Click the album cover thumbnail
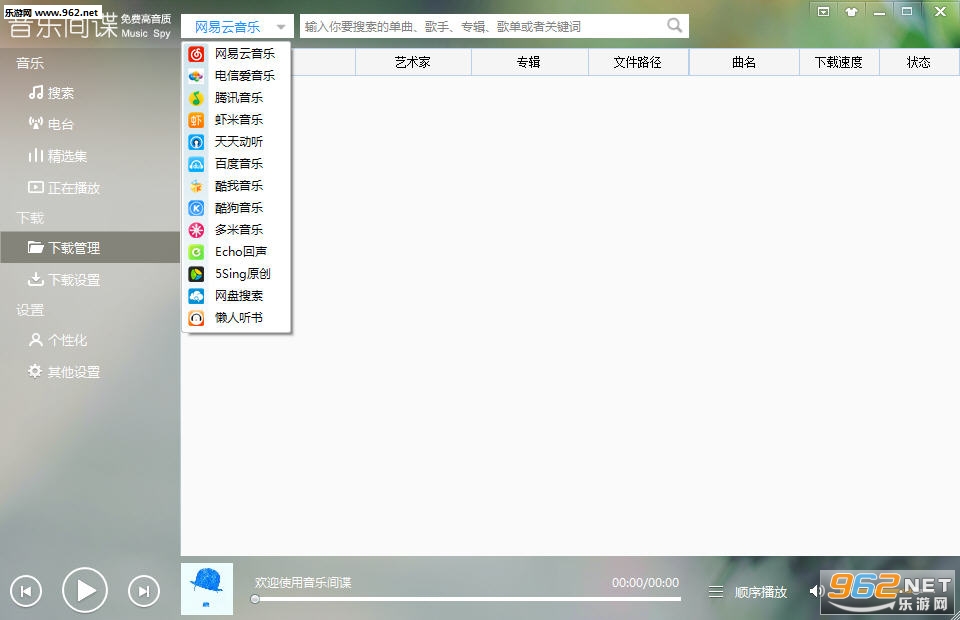The width and height of the screenshot is (960, 620). (207, 589)
